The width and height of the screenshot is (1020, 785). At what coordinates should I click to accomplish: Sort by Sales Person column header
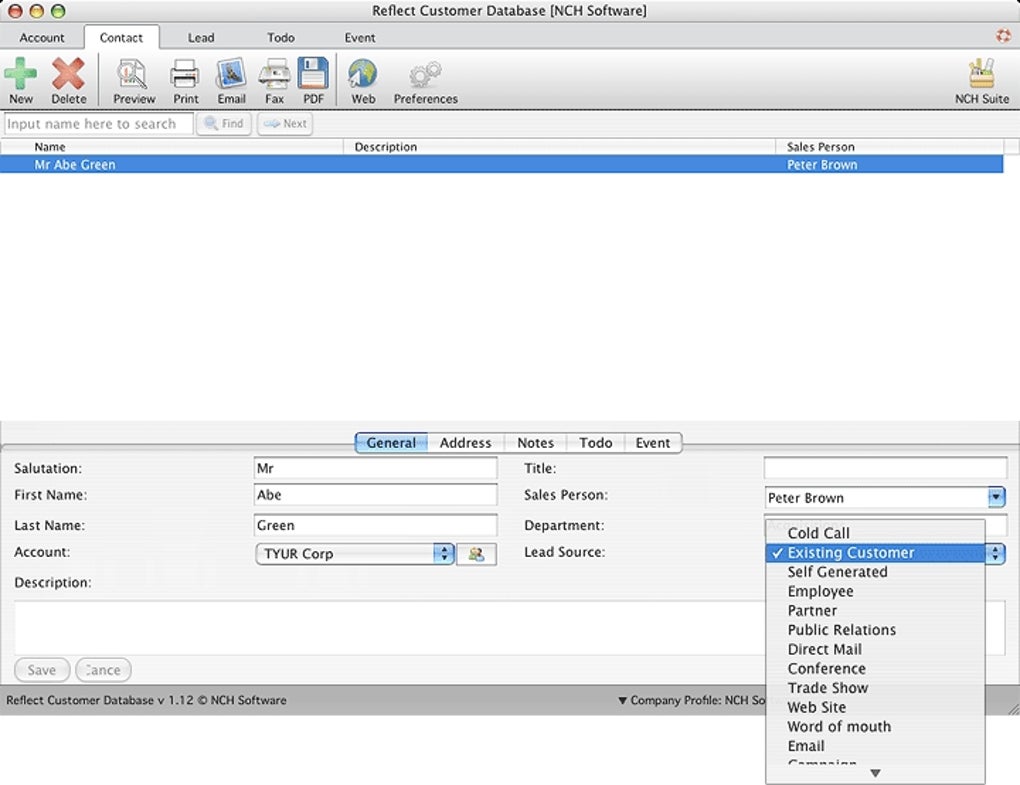889,147
